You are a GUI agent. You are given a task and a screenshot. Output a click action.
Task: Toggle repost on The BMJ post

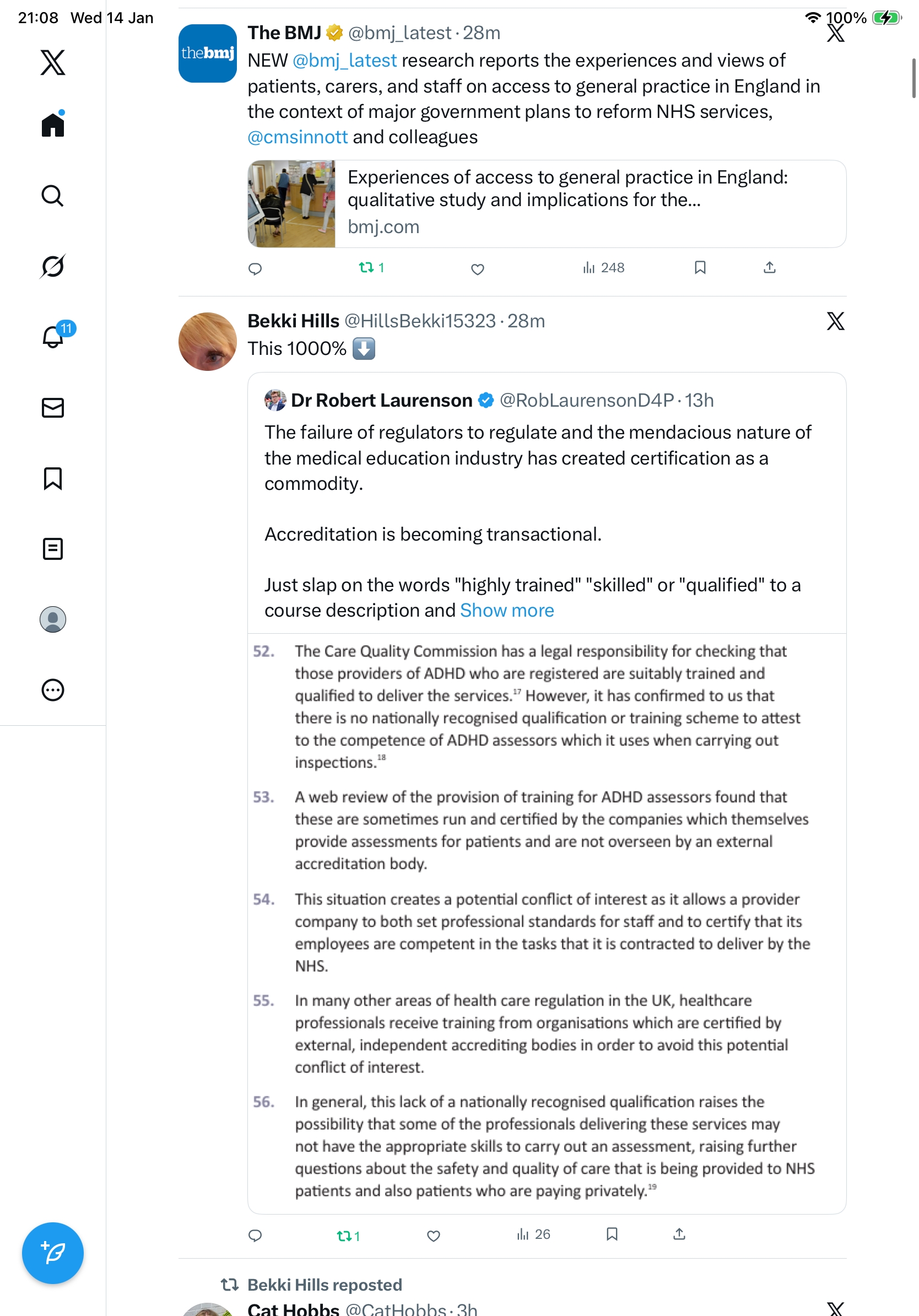coord(371,268)
